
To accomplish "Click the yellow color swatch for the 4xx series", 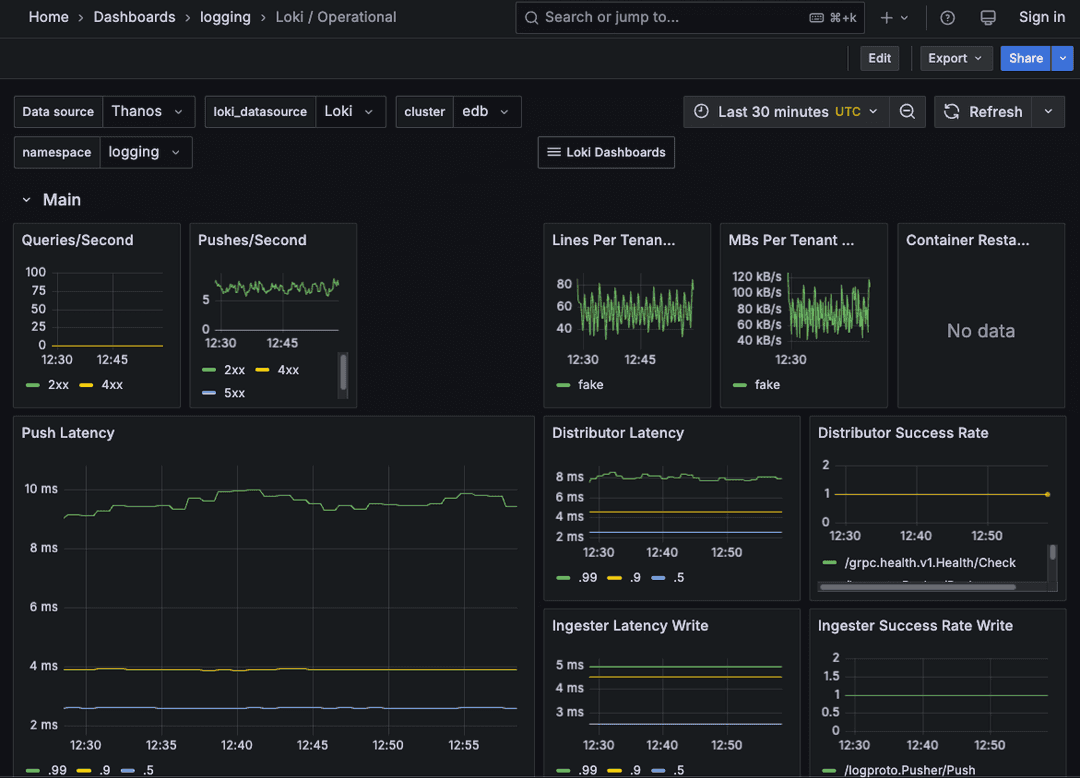I will [x=87, y=384].
